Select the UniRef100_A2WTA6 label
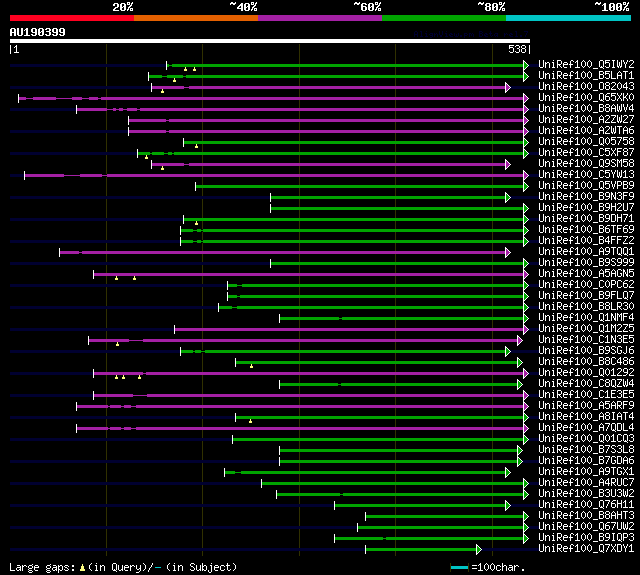The width and height of the screenshot is (640, 575). click(x=586, y=131)
